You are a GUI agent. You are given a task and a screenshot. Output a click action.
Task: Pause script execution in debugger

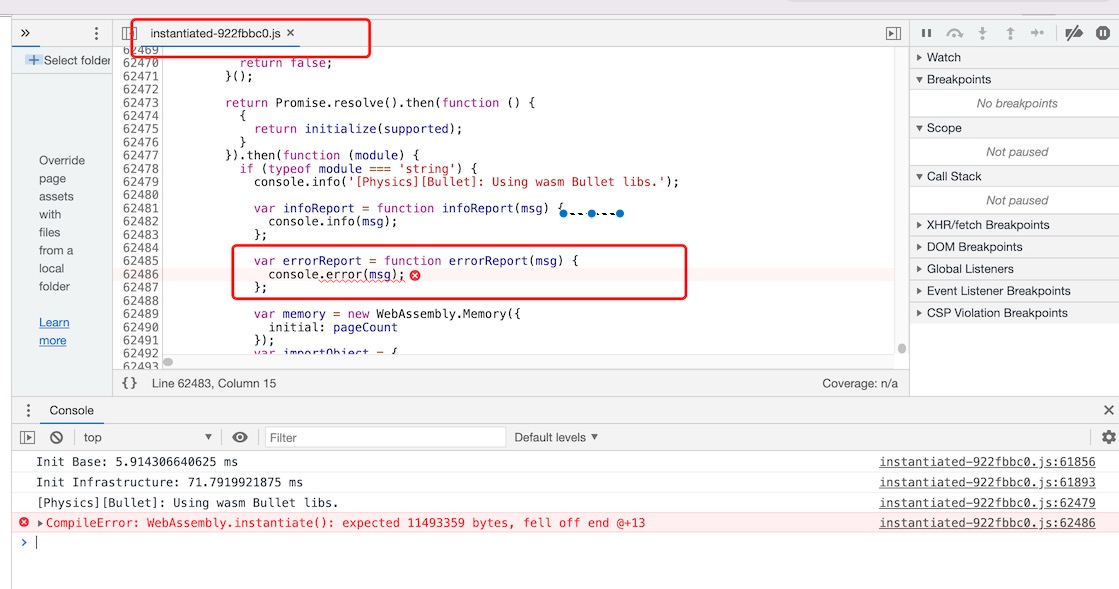click(926, 33)
